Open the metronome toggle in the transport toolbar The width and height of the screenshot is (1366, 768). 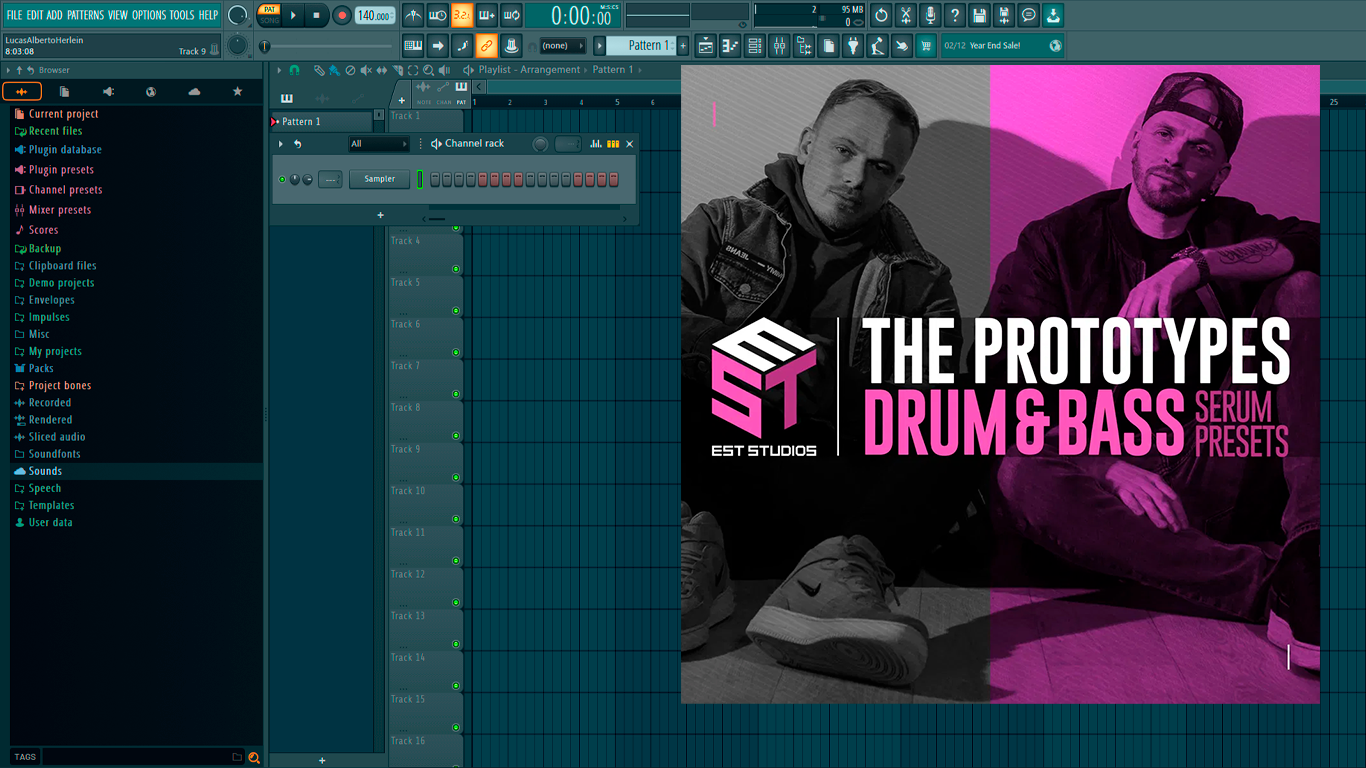pos(413,15)
